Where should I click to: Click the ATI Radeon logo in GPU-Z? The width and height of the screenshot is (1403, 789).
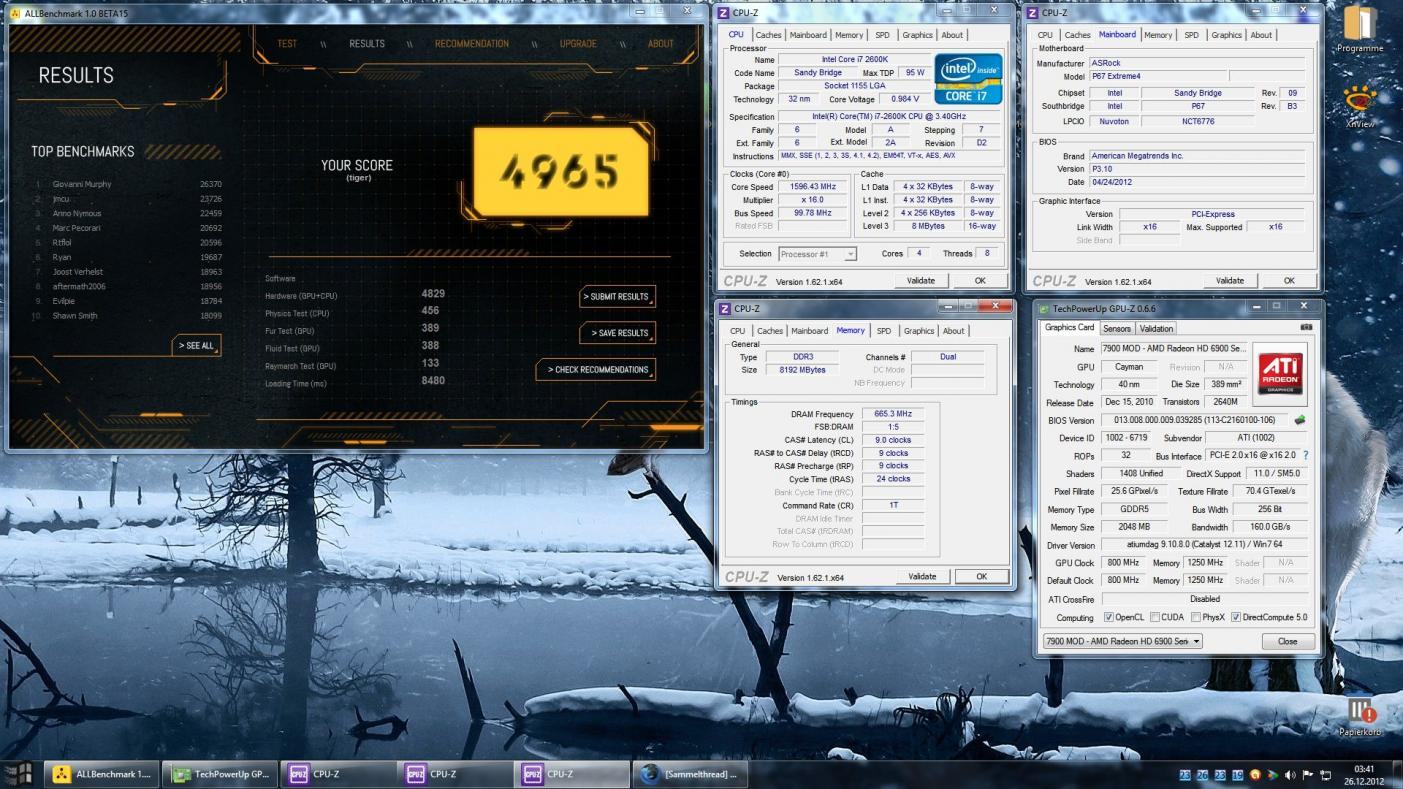pos(1281,372)
